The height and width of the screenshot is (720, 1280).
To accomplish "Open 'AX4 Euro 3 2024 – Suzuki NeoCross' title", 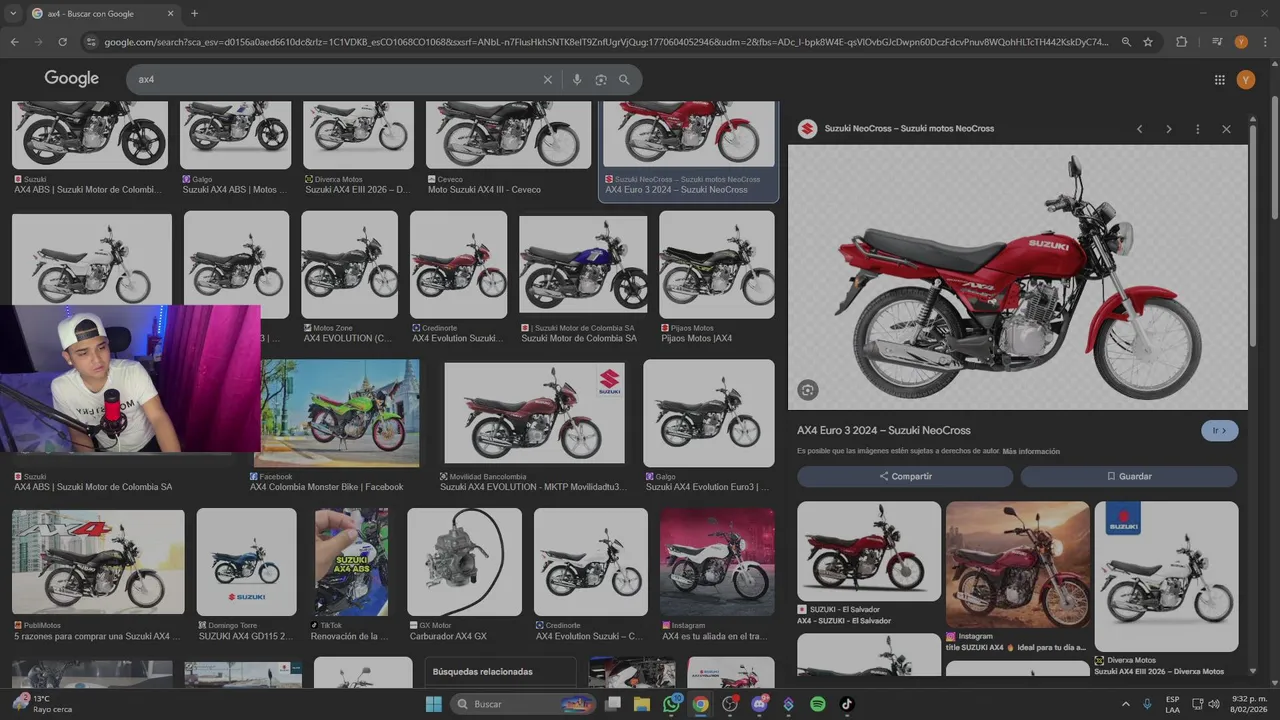I will (x=884, y=430).
